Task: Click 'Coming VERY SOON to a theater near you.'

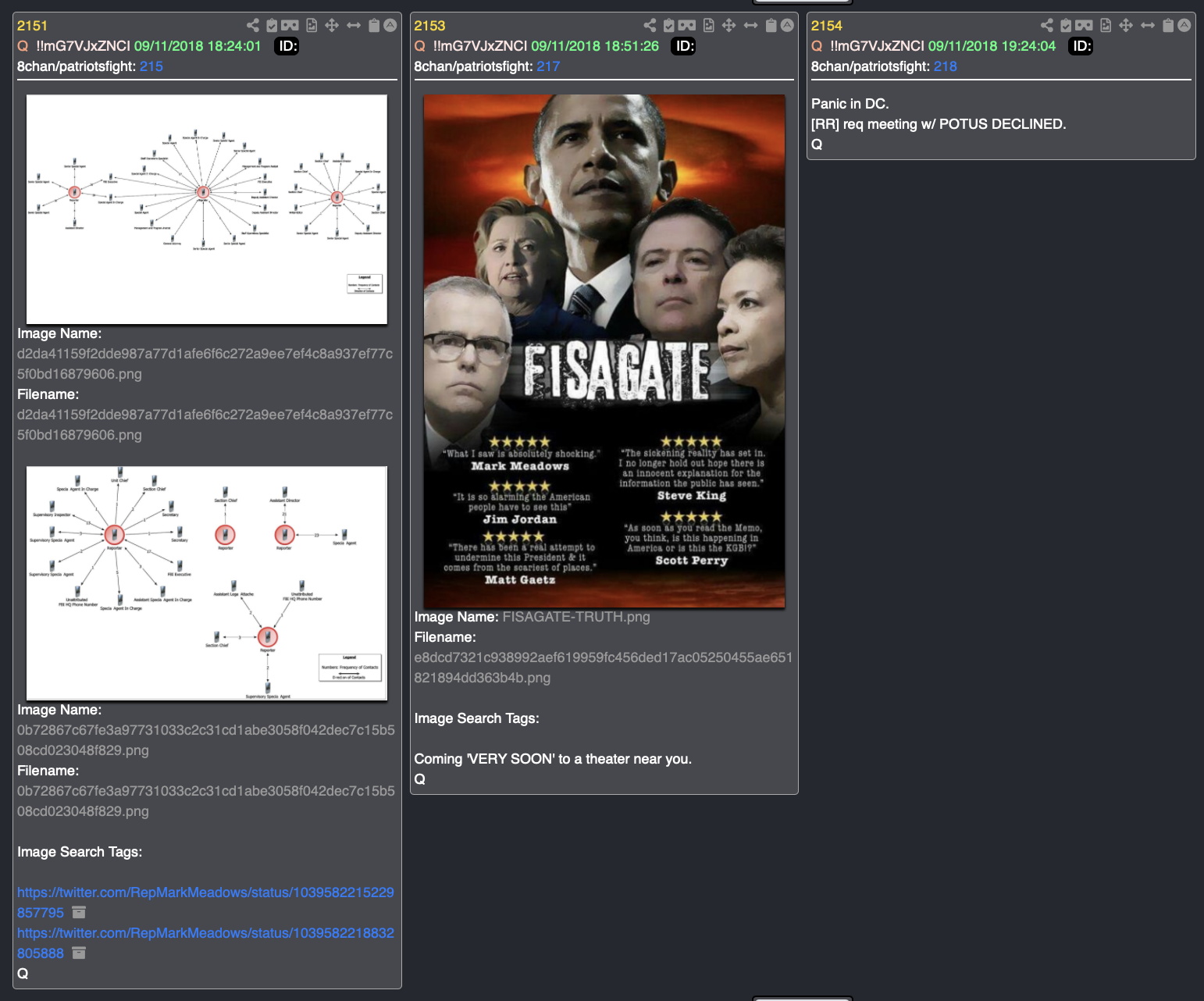Action: click(x=553, y=759)
